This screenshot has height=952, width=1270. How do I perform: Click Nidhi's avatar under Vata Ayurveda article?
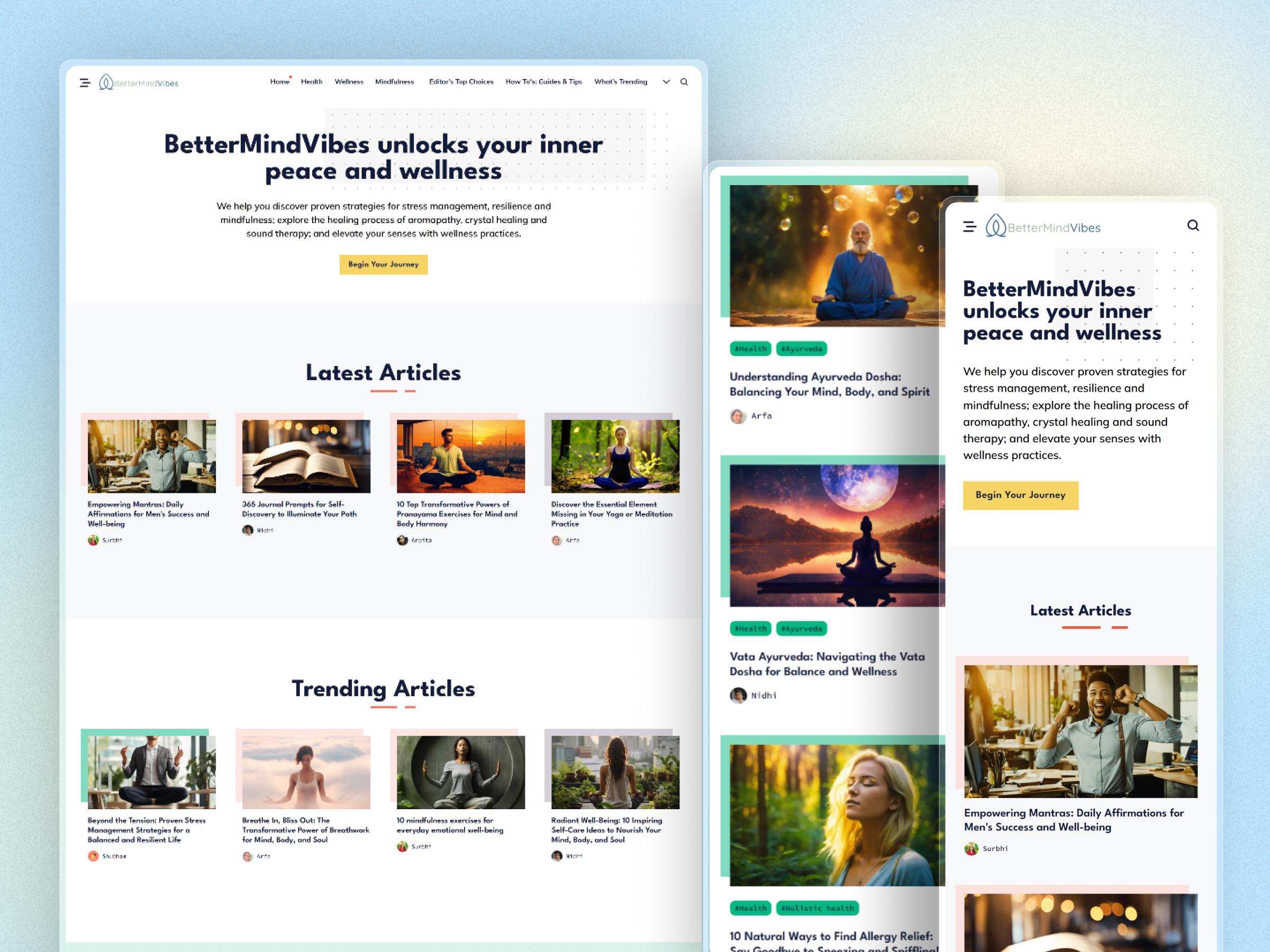coord(738,695)
